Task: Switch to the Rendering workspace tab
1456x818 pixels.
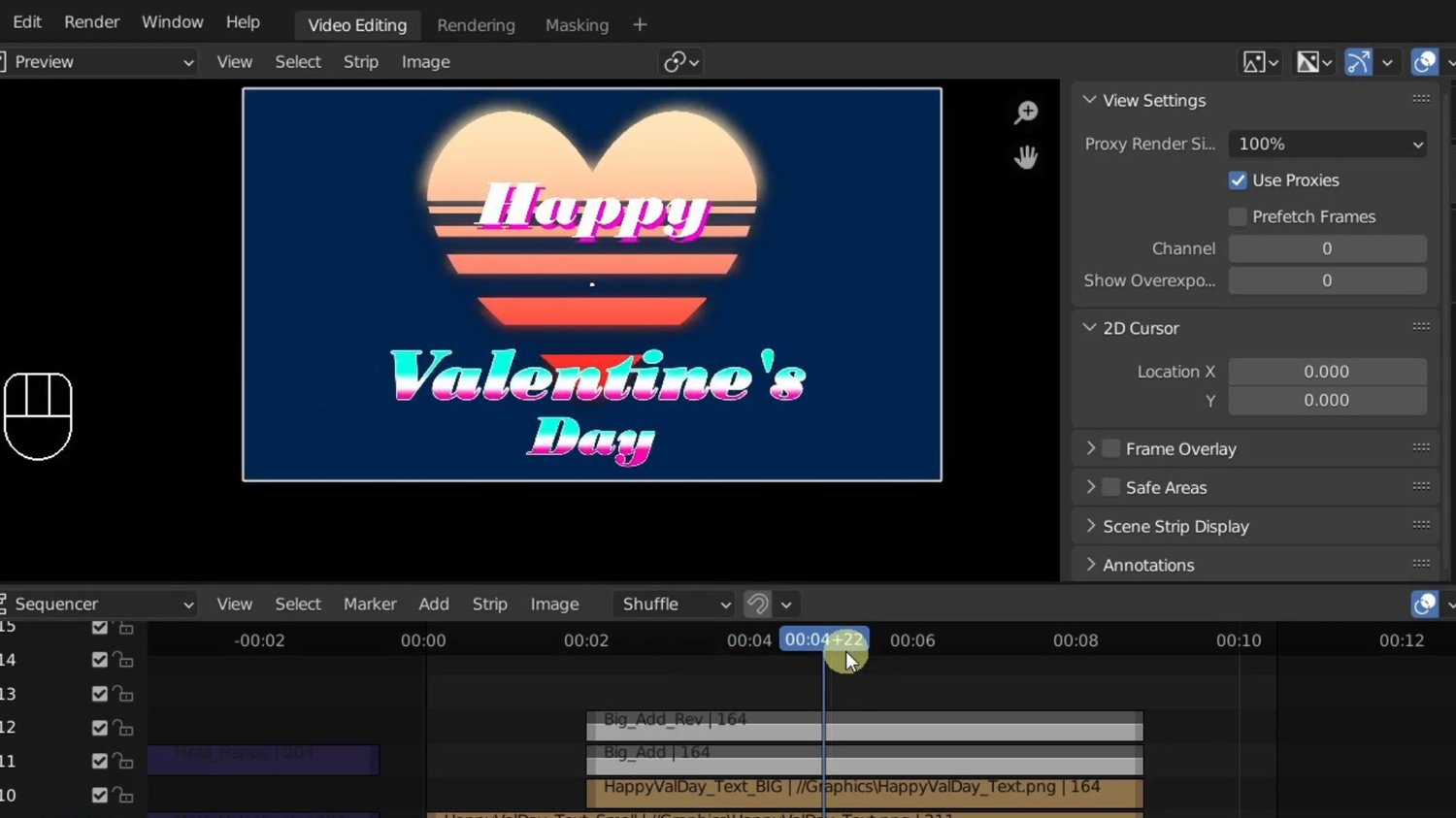Action: click(476, 25)
